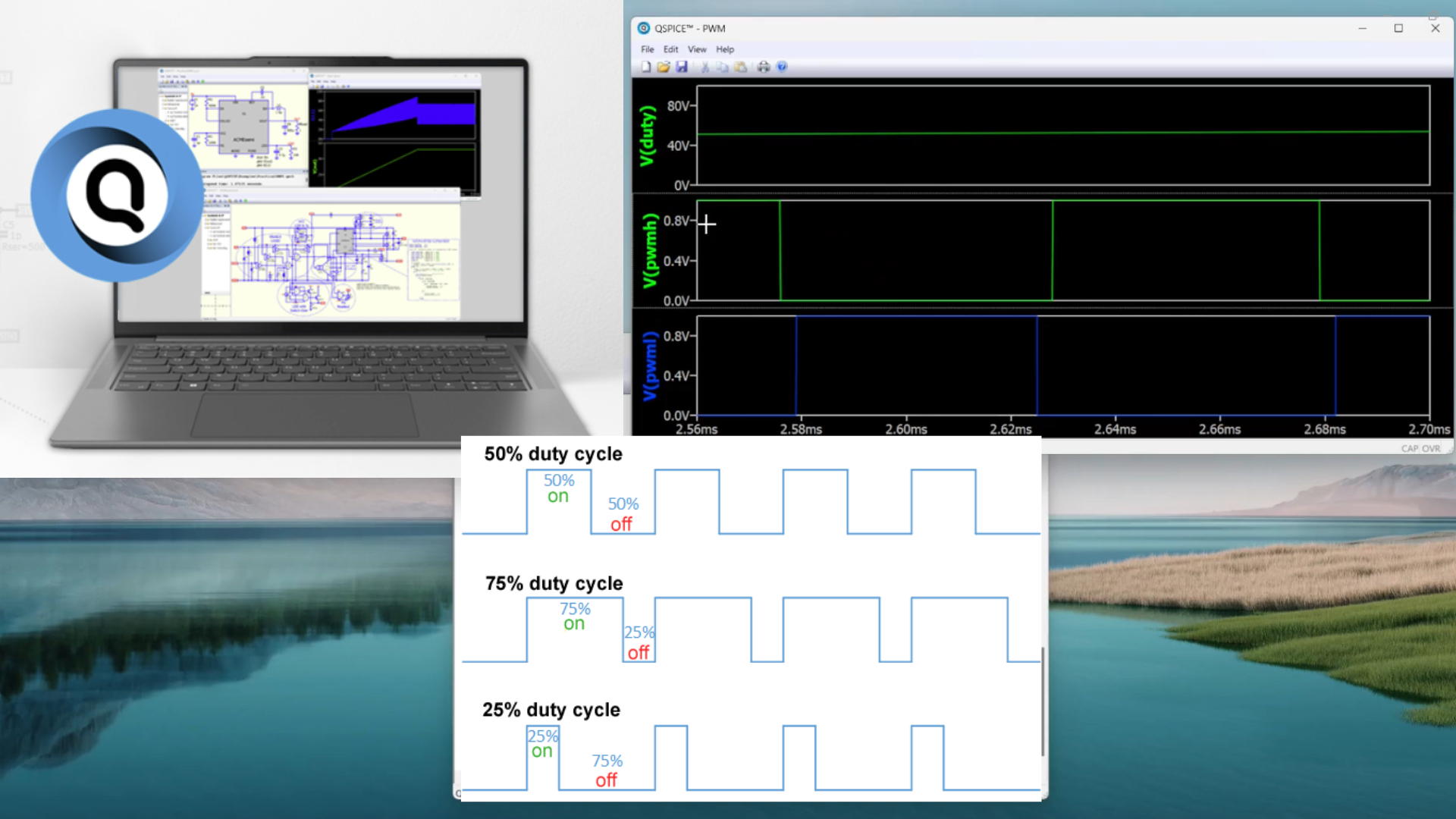Screen dimensions: 1456x819
Task: Open the View menu
Action: click(x=696, y=49)
